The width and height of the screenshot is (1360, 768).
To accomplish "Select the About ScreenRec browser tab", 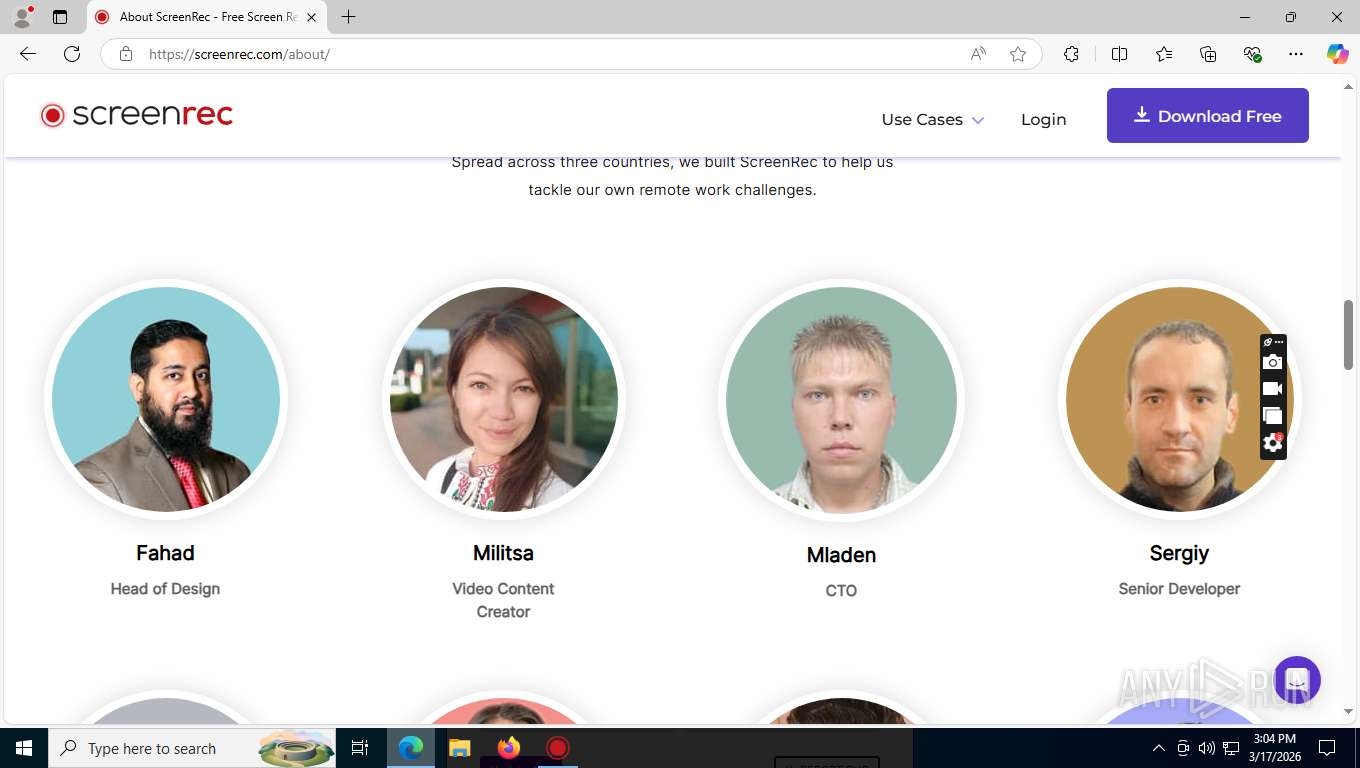I will (x=207, y=17).
